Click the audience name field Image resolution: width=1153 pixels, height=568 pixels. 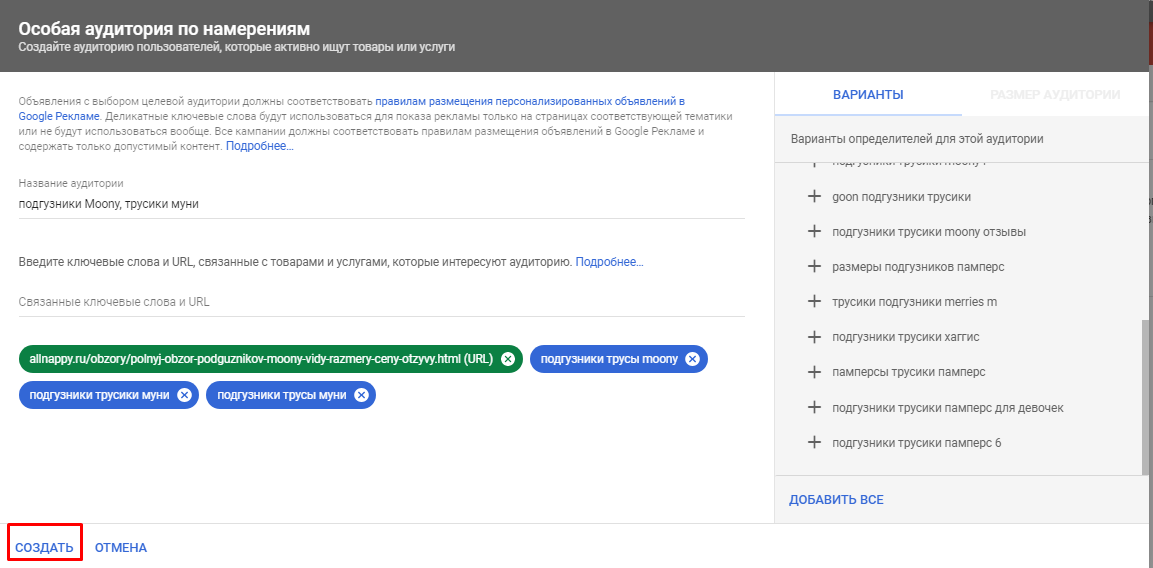click(380, 204)
